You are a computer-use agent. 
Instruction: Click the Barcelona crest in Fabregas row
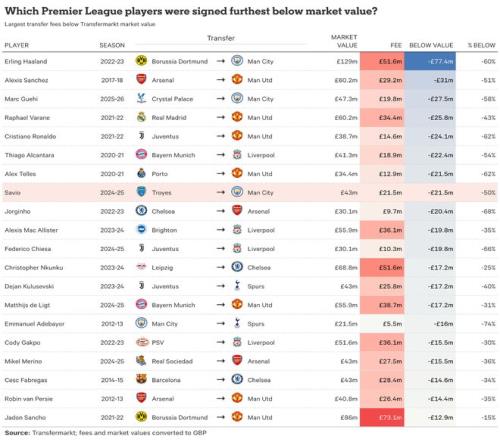[141, 379]
